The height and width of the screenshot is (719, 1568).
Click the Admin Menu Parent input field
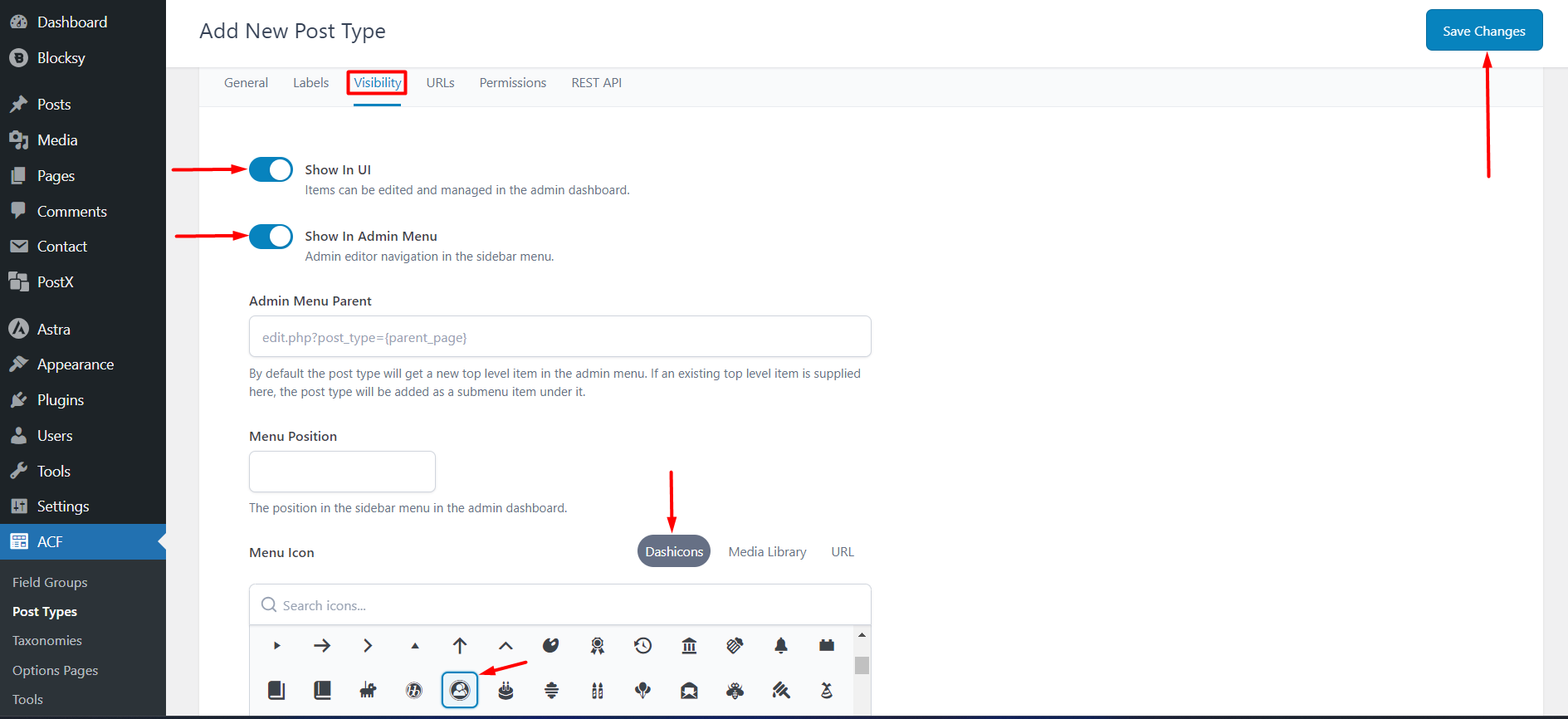coord(559,337)
